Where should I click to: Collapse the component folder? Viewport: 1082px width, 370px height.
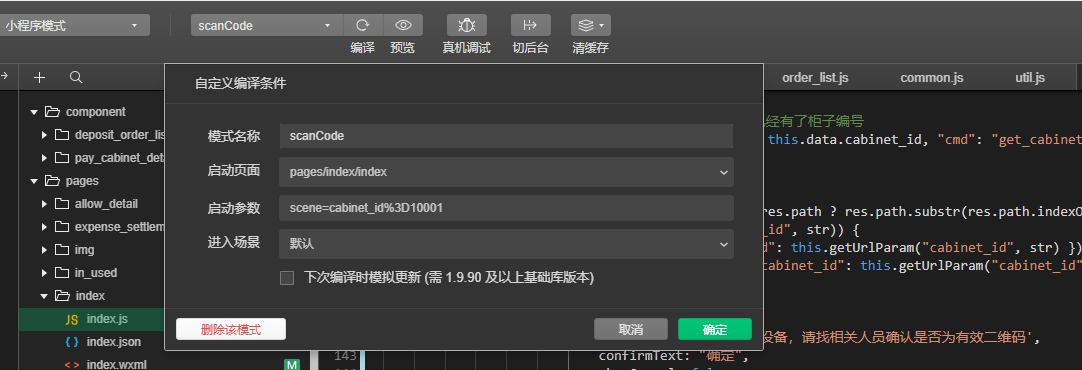(35, 112)
